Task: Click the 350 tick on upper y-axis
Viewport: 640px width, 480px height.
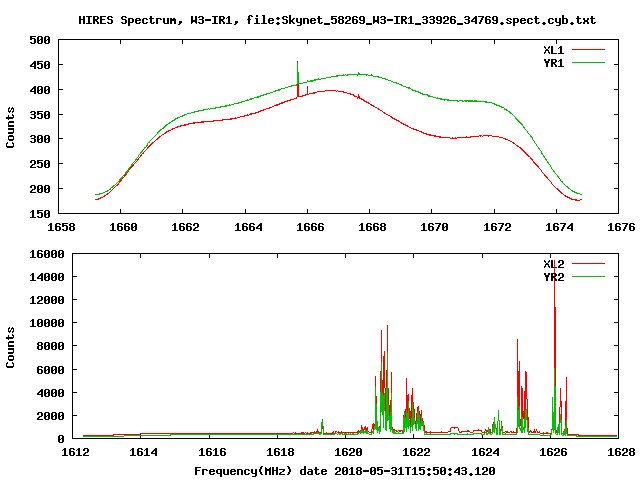Action: 40,115
